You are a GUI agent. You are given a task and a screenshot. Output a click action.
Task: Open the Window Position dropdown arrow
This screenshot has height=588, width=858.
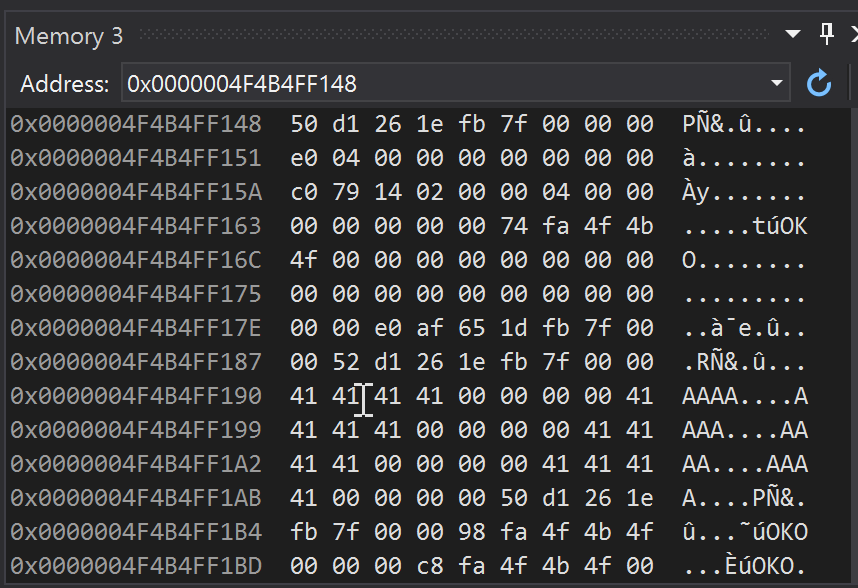point(793,35)
